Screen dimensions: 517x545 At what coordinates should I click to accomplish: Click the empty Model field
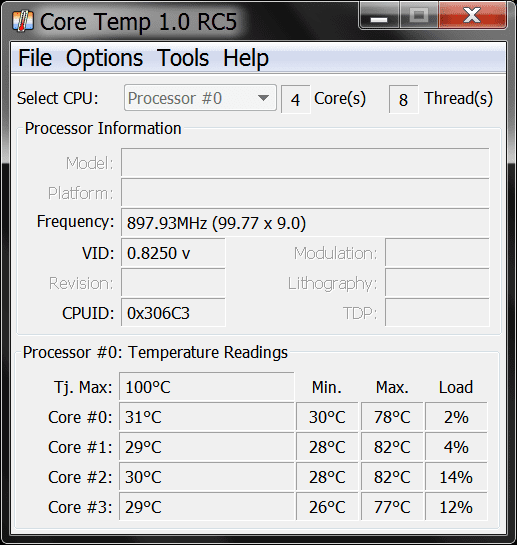tap(305, 162)
